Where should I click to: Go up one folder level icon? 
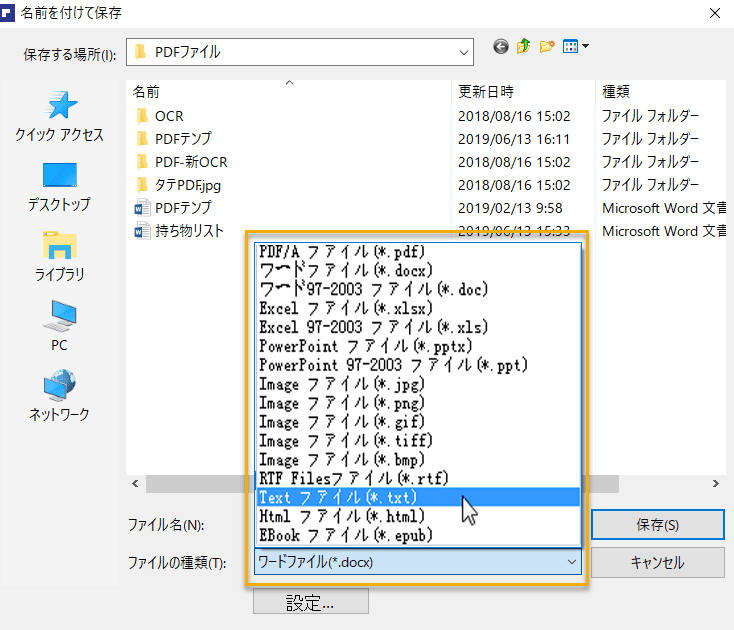pos(523,46)
